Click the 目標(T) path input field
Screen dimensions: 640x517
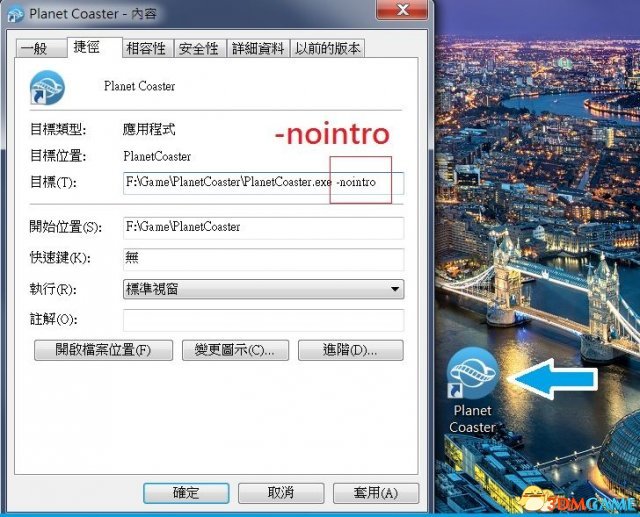coord(263,183)
